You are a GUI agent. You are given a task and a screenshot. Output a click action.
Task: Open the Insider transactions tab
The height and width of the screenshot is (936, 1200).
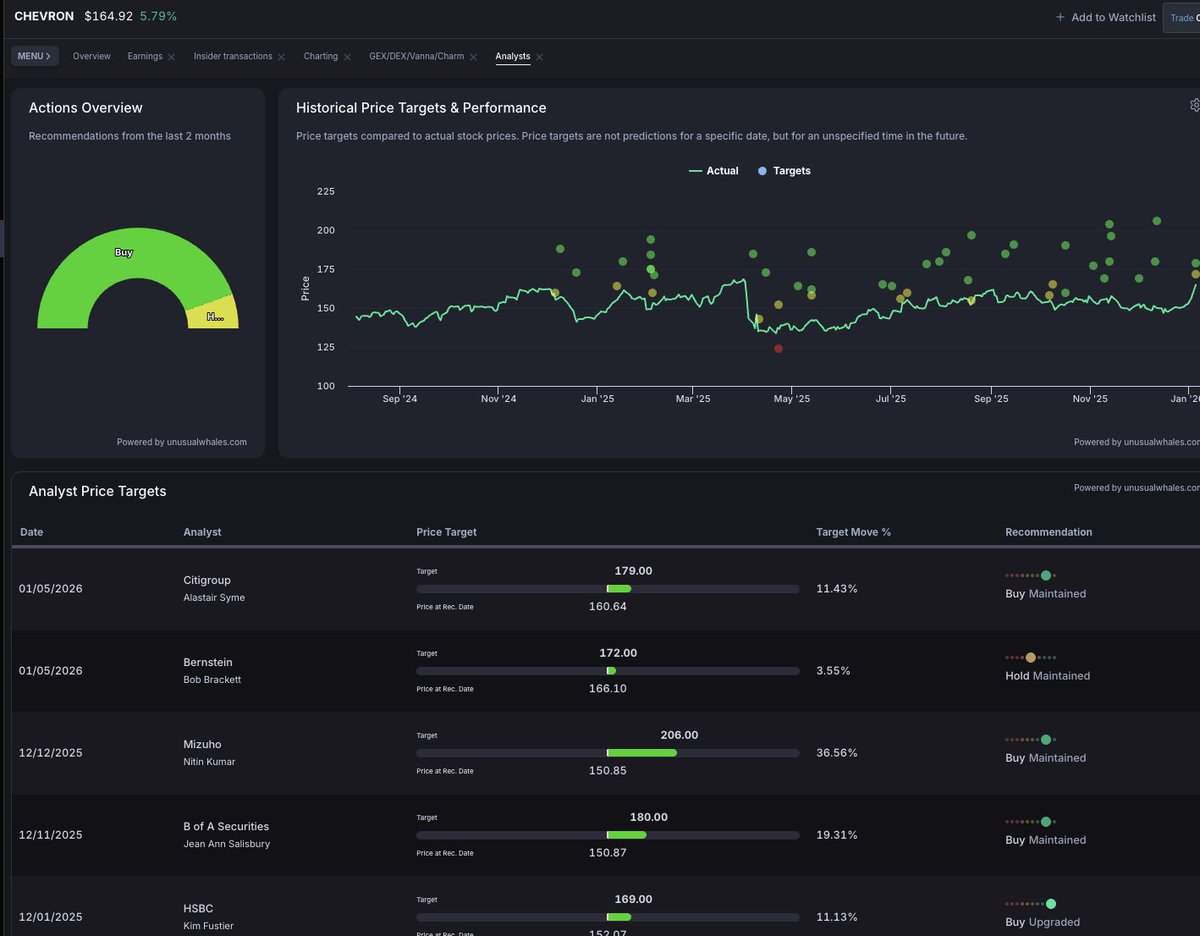(232, 56)
